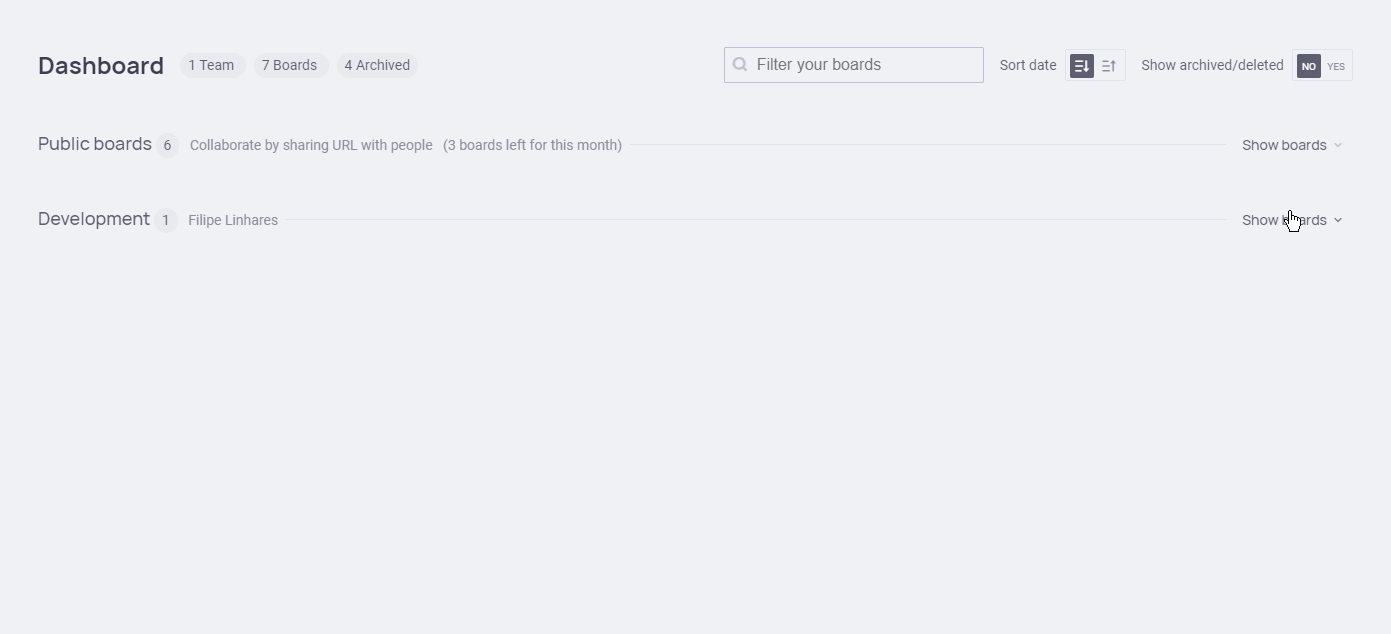The width and height of the screenshot is (1391, 634).
Task: Sort boards by date ascending icon
Action: coord(1109,66)
